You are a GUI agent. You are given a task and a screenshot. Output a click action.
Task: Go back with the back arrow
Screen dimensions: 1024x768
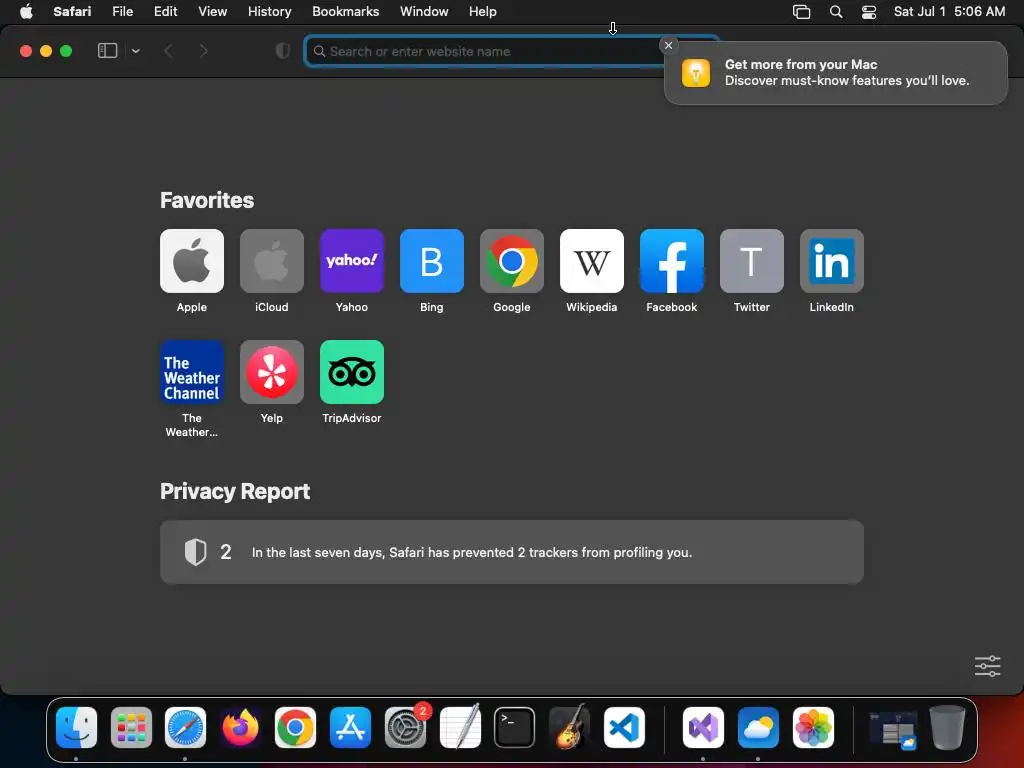tap(168, 51)
